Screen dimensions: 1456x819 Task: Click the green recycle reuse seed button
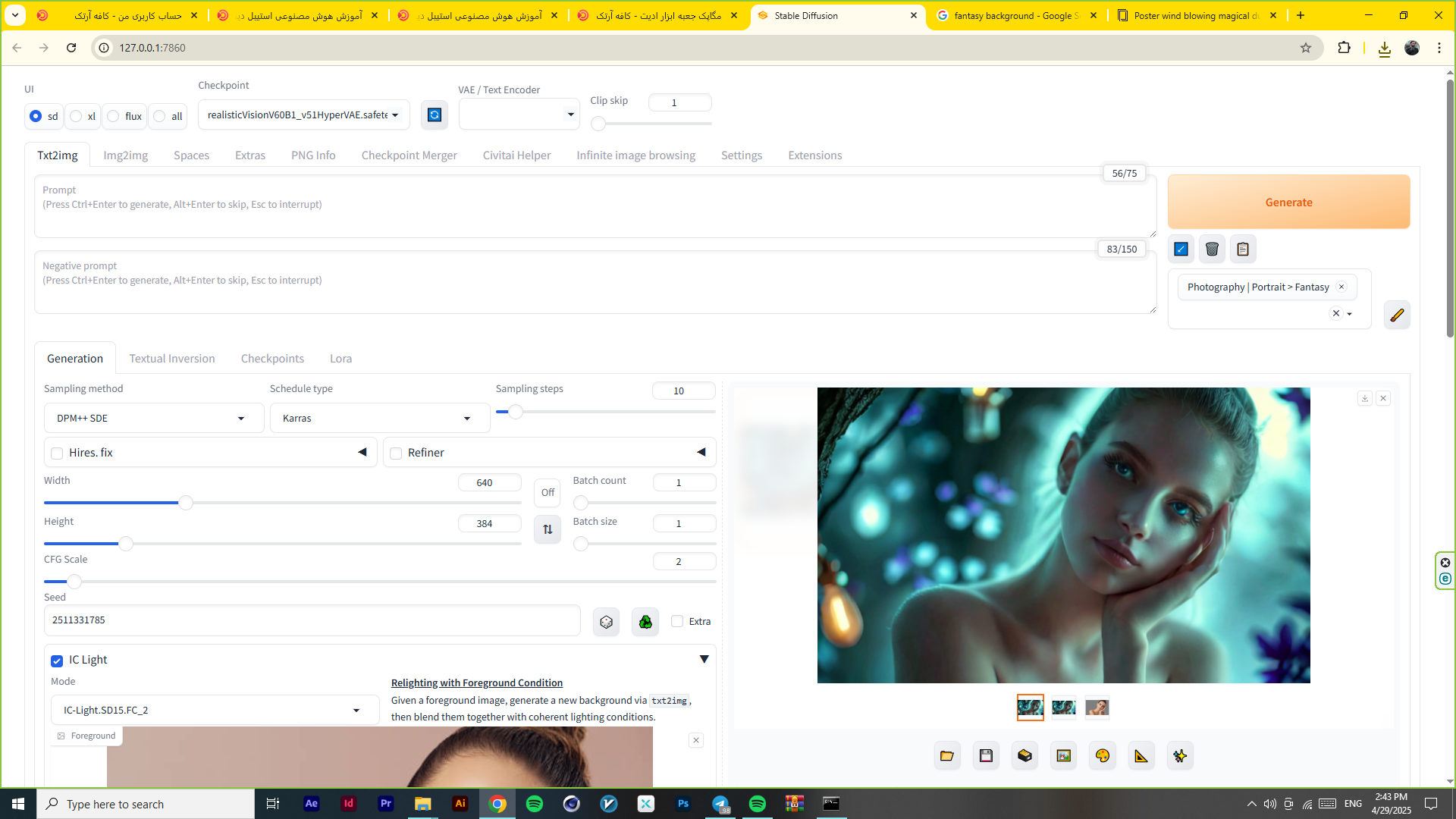pyautogui.click(x=645, y=622)
